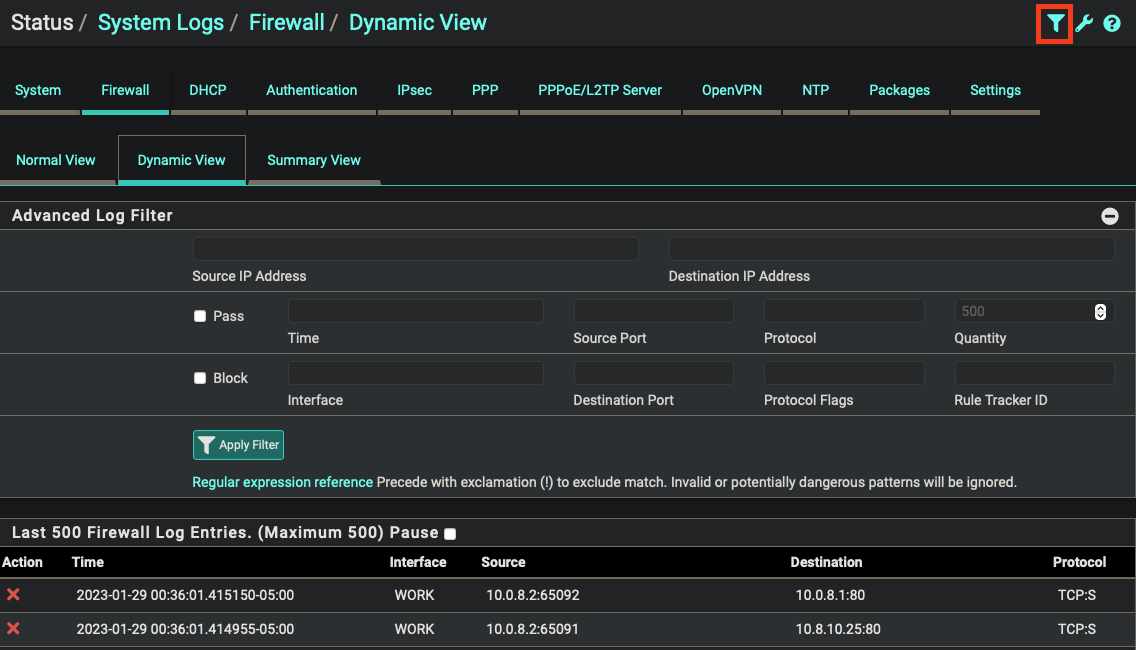Switch to the Summary View tab

(314, 160)
